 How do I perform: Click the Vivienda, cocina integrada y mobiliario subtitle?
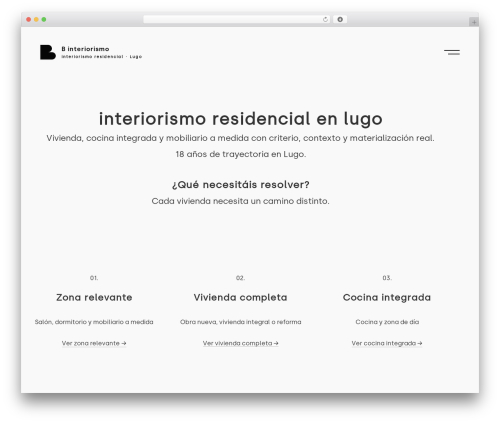(x=240, y=138)
